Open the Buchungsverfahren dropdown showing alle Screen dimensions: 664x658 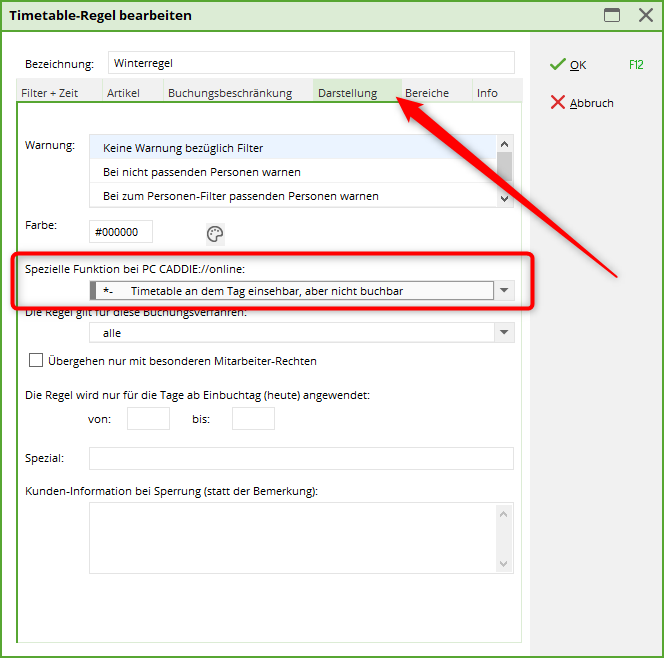click(x=504, y=332)
